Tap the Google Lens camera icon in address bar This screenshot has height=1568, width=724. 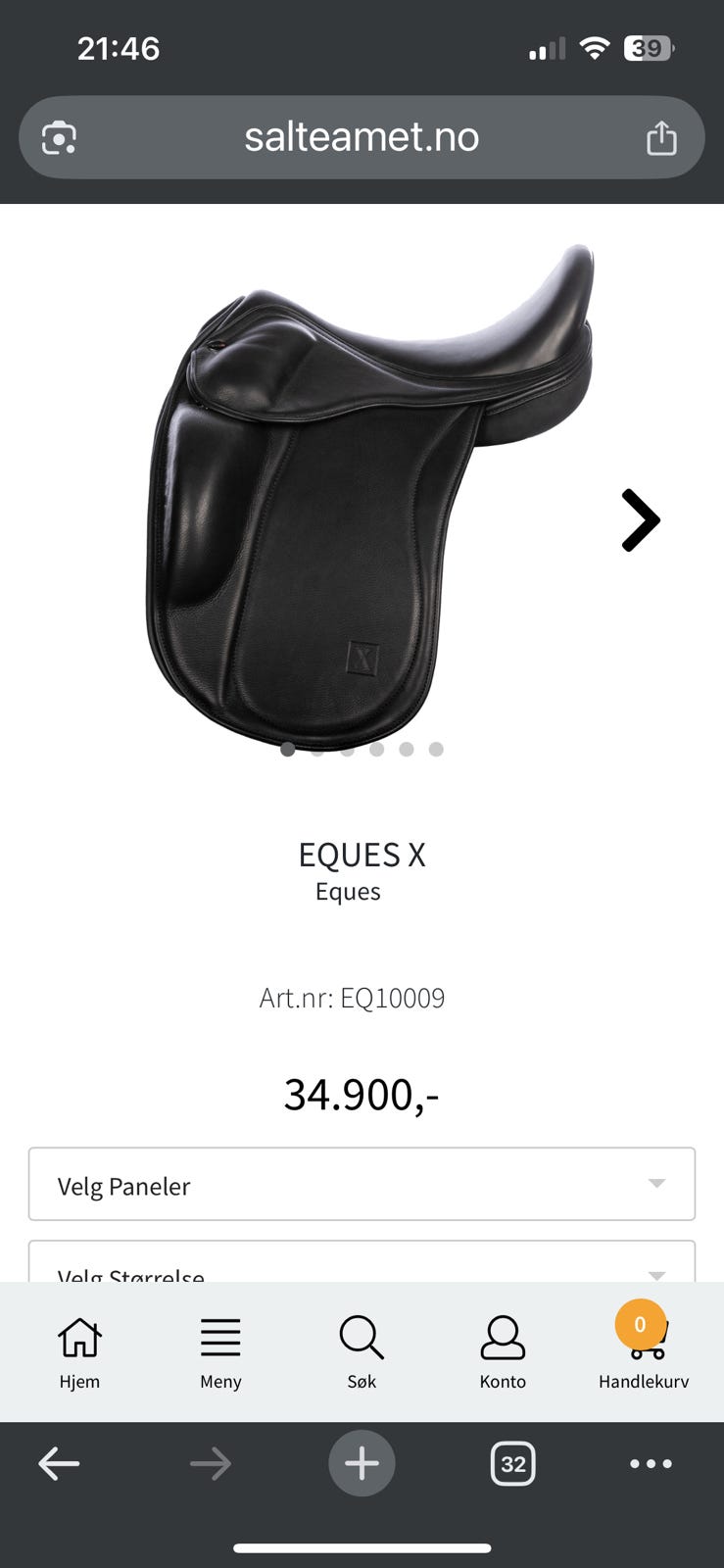(x=59, y=138)
